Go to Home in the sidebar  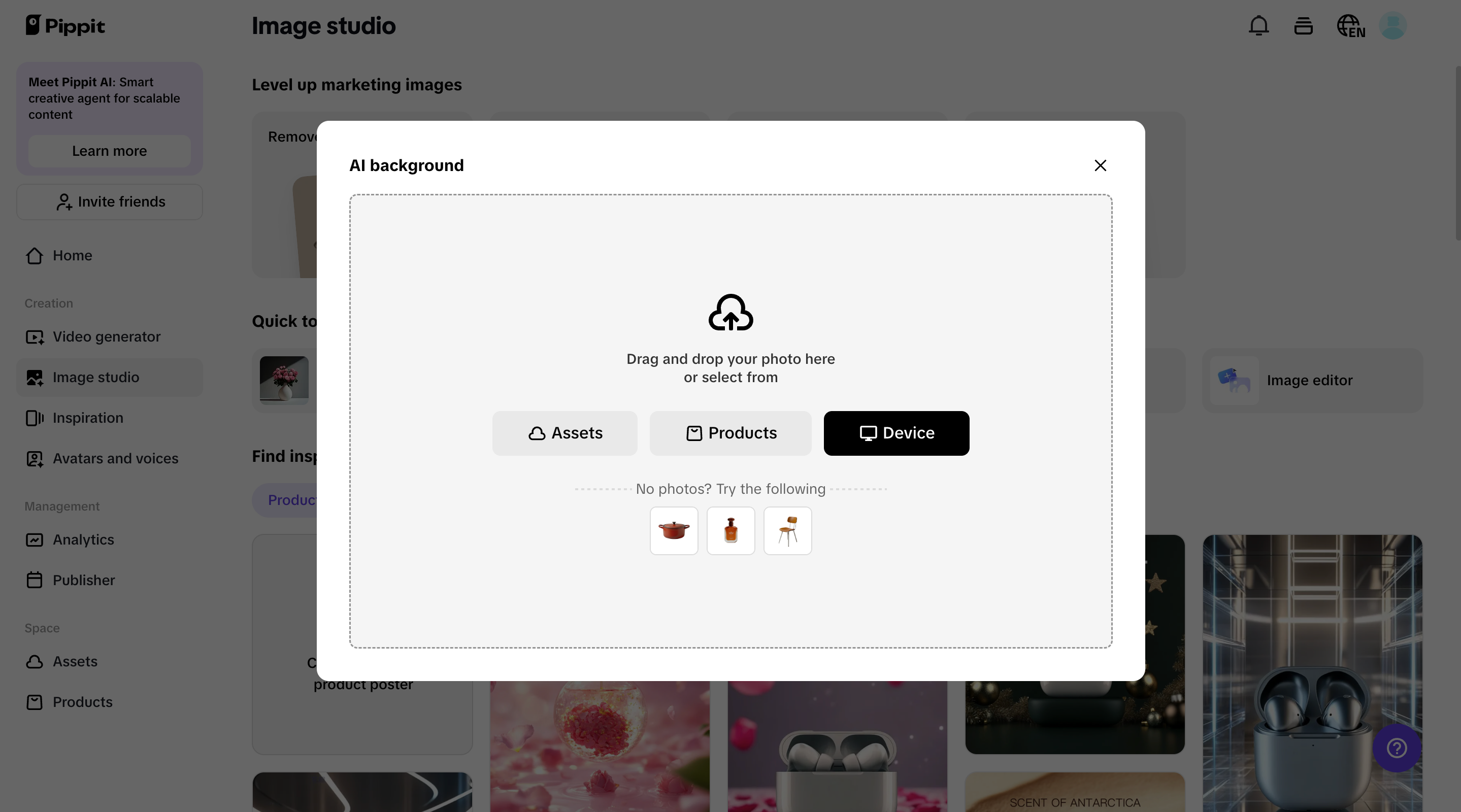click(72, 256)
